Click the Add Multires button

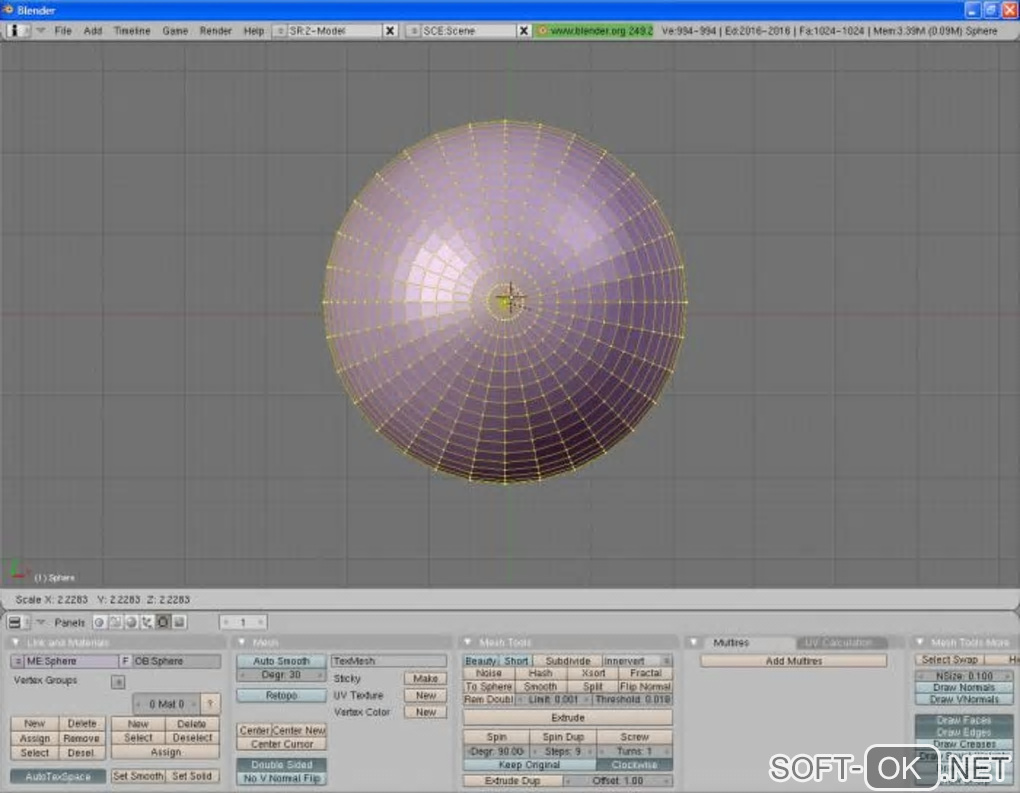point(793,661)
